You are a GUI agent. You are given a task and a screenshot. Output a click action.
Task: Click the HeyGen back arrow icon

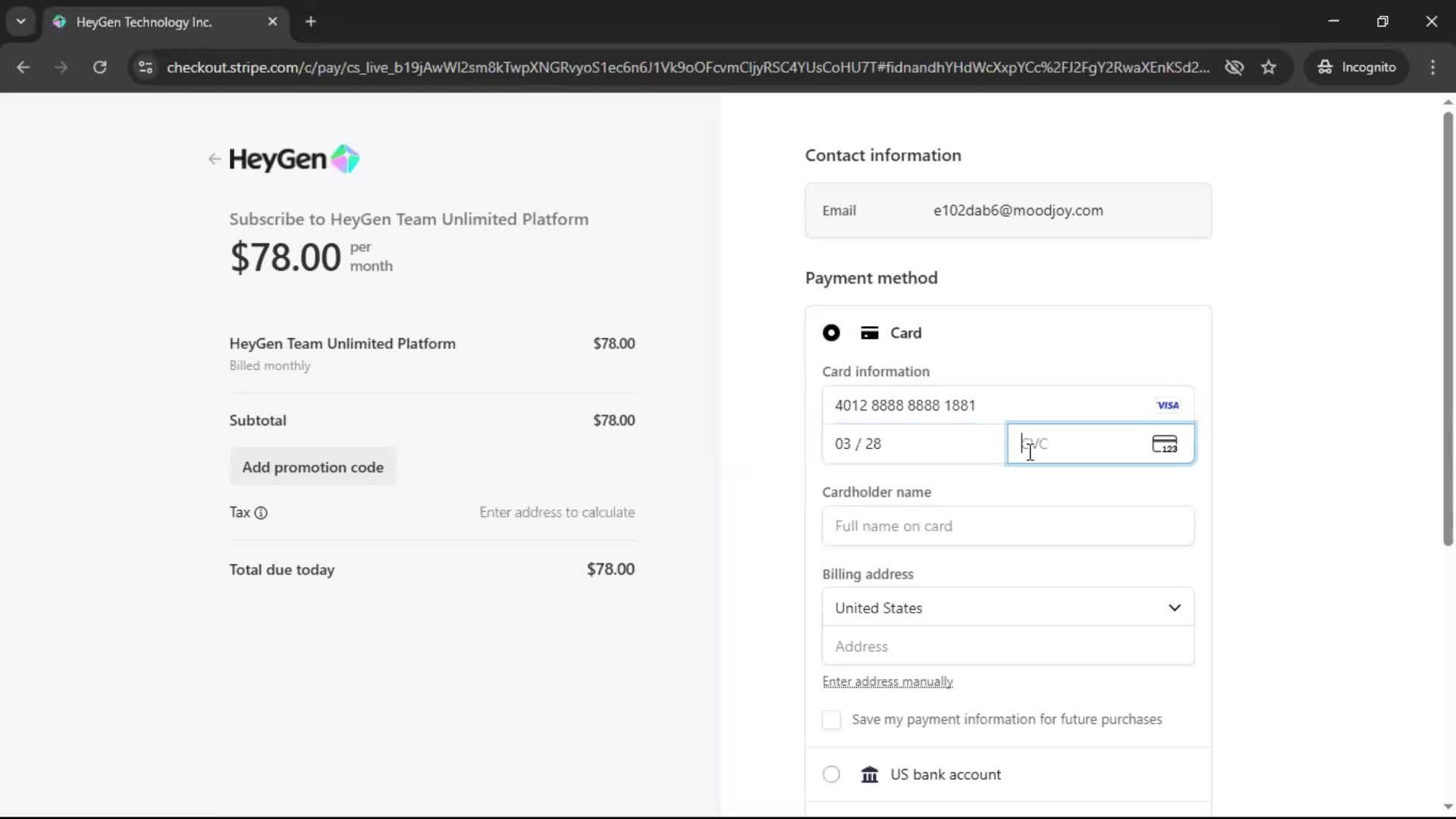point(214,159)
